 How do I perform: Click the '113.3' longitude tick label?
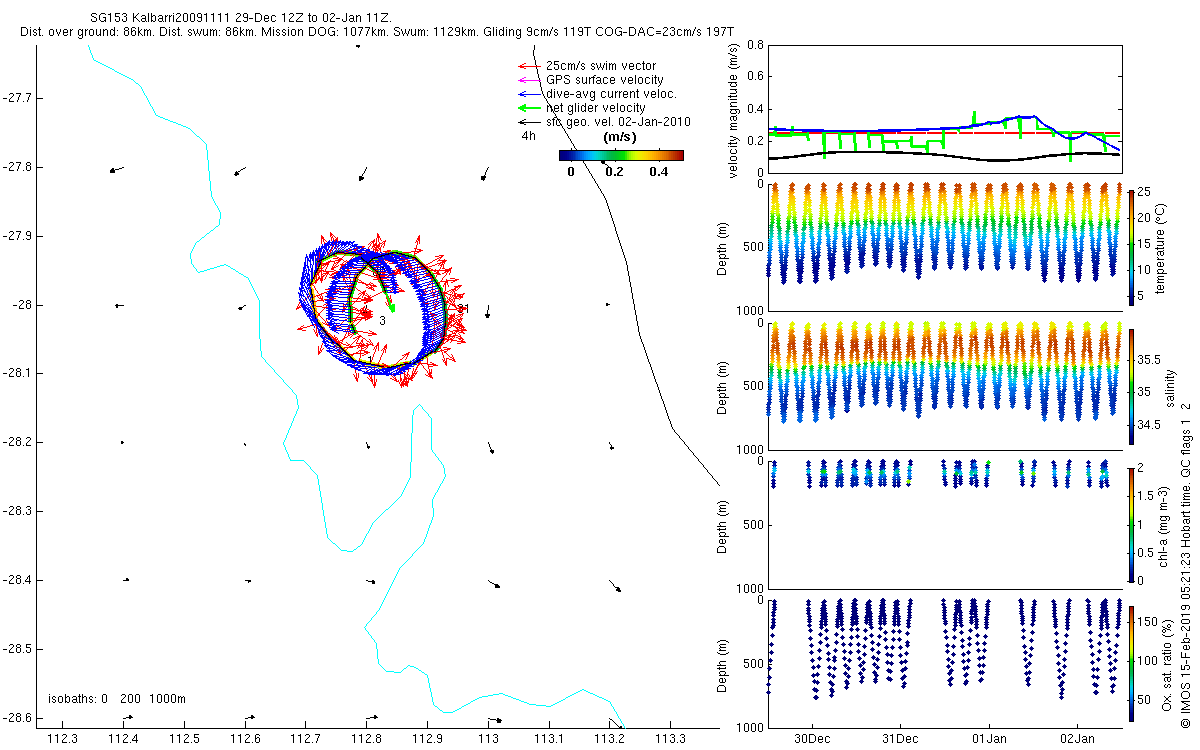tap(669, 739)
